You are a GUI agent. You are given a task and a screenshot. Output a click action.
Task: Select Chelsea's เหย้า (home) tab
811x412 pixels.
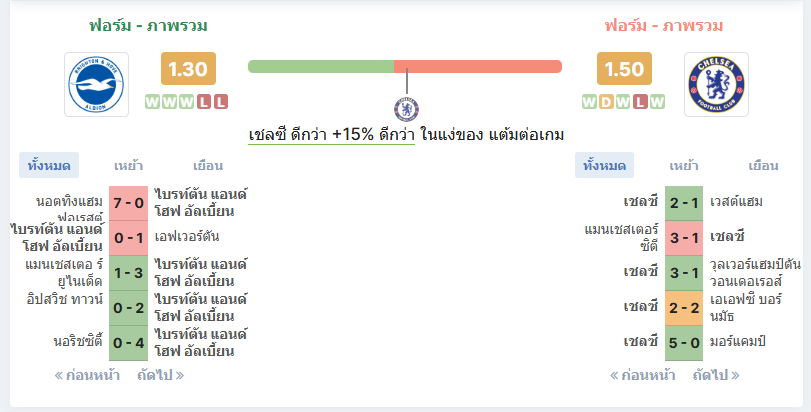click(684, 165)
